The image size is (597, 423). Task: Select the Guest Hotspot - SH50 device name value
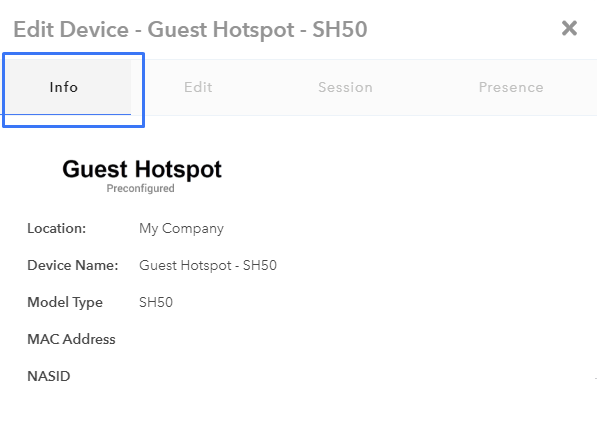click(208, 265)
